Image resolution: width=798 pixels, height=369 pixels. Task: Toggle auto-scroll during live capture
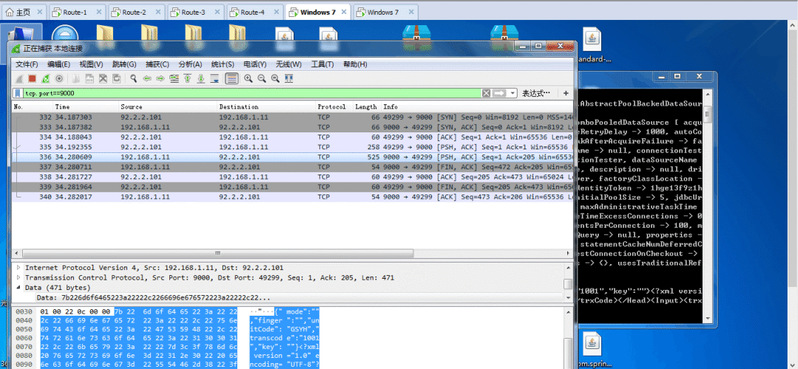(214, 79)
